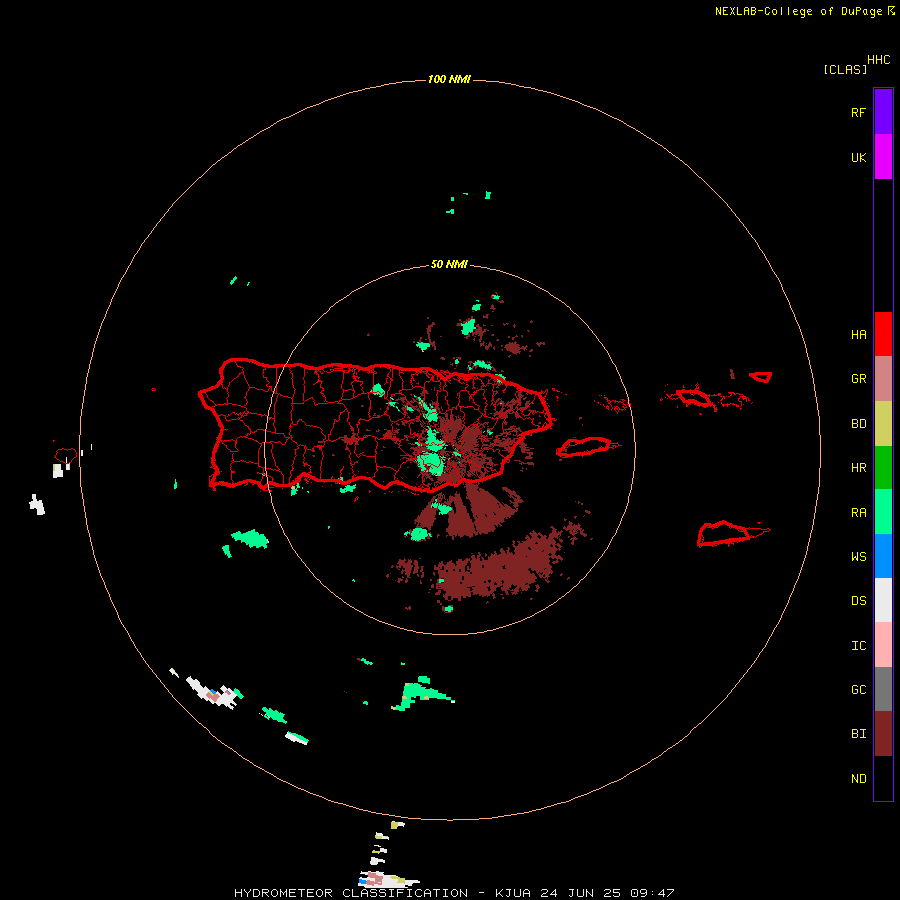Click the 'WS' legend label
The height and width of the screenshot is (900, 900).
pos(858,557)
